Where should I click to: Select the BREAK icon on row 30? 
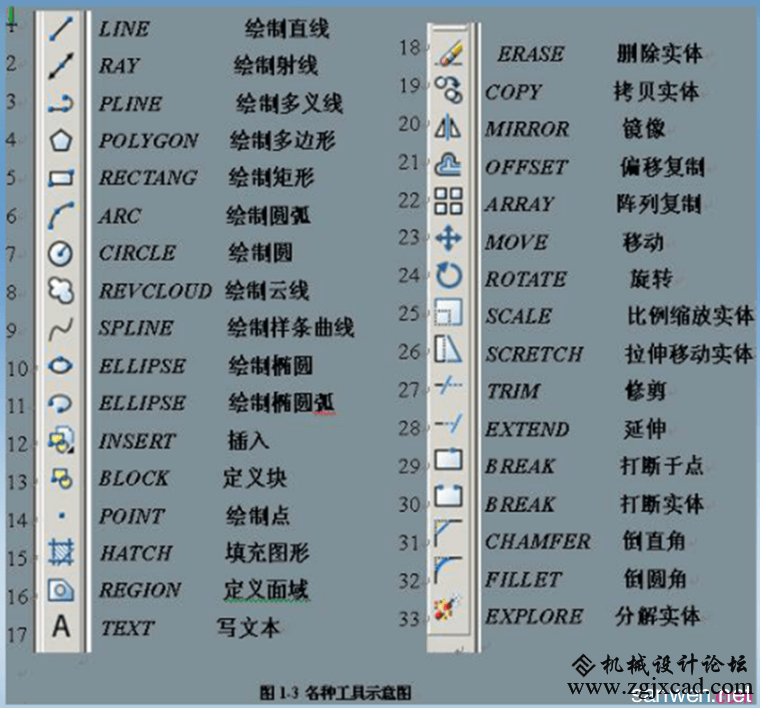point(448,496)
